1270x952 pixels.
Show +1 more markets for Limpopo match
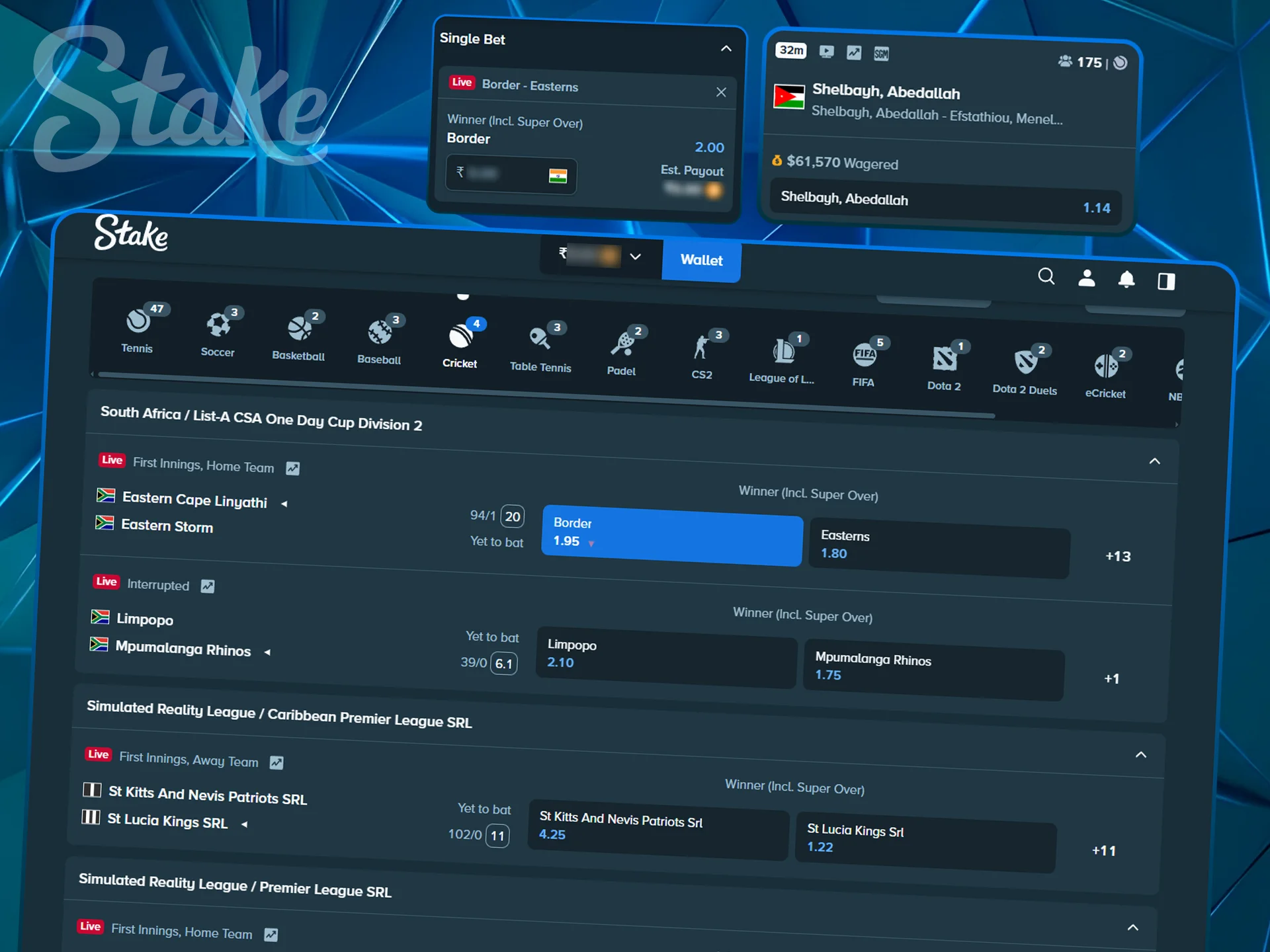pos(1112,679)
